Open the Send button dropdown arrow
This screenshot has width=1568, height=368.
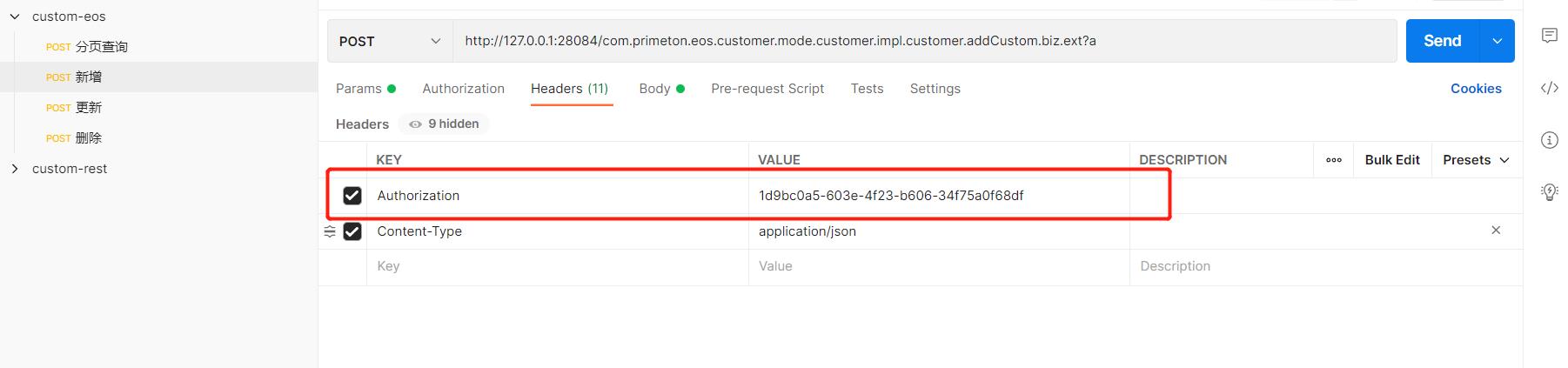1497,42
